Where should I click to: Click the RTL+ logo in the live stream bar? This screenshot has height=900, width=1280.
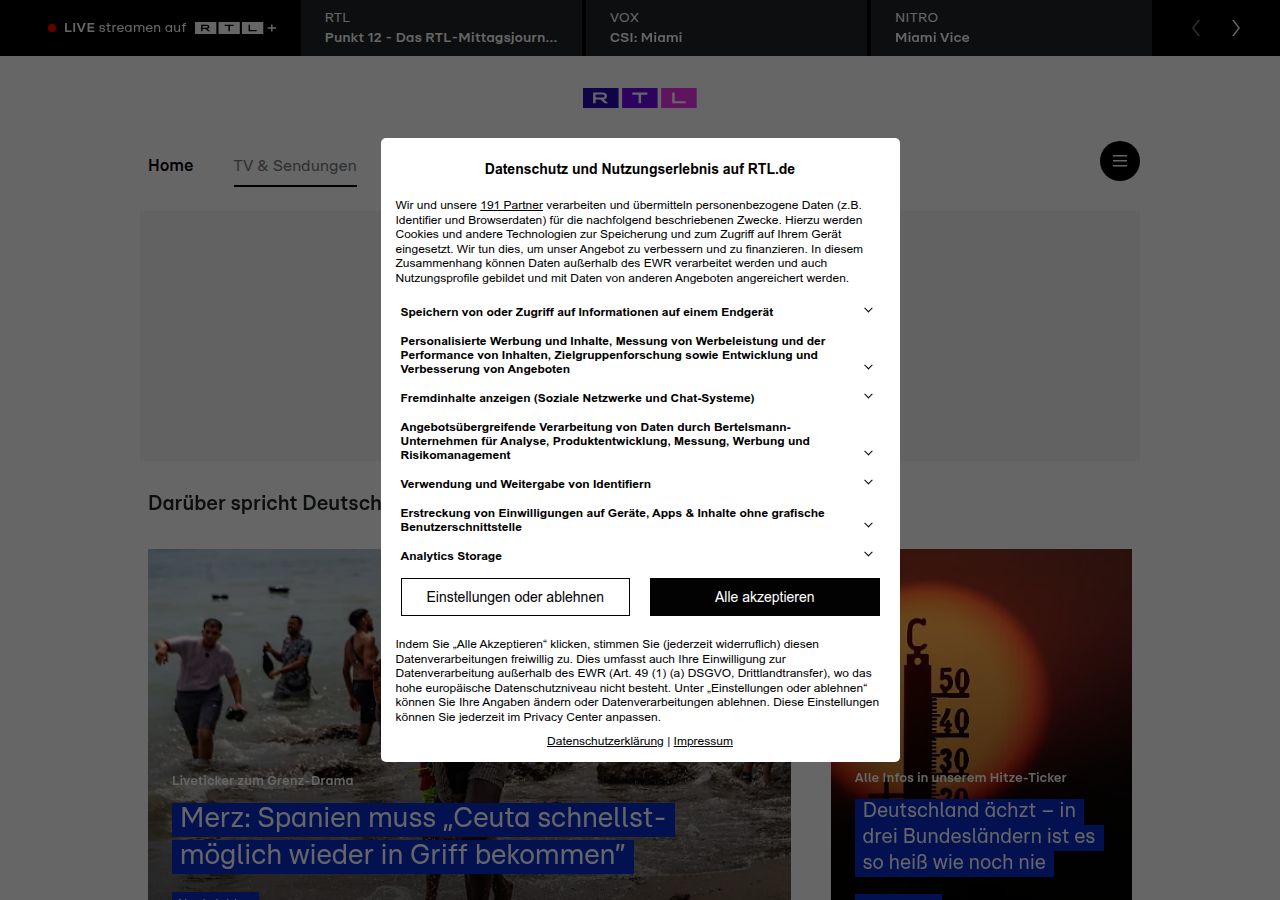(235, 28)
